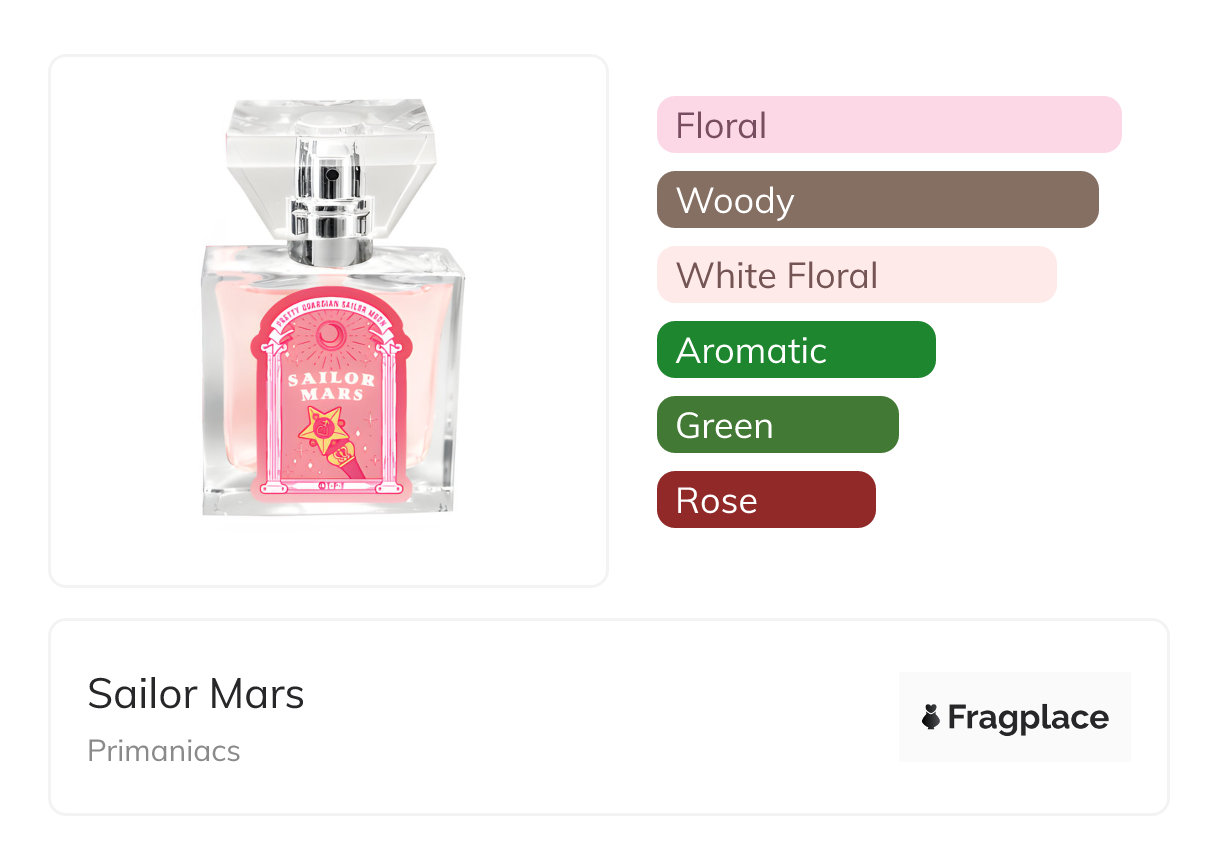
Task: Select the Woody accord bar
Action: [x=877, y=200]
